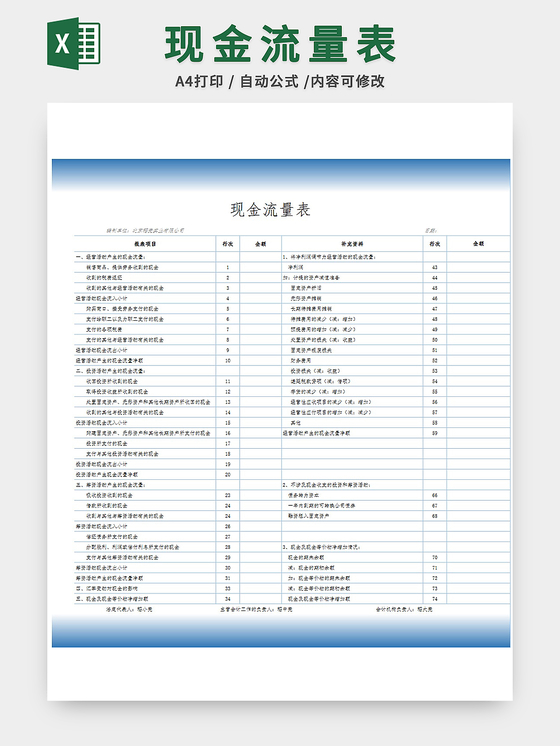Click the 其他 row label numbered 58
Screen dimensions: 560x746
295,422
